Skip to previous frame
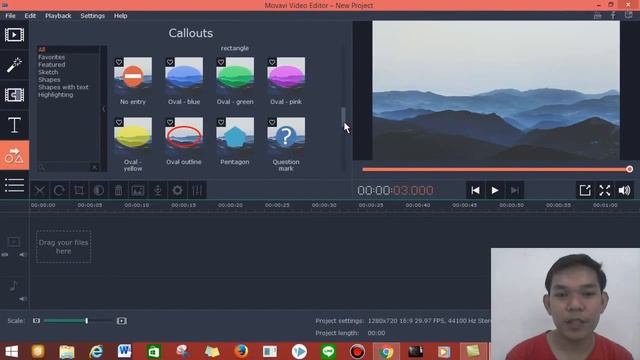The width and height of the screenshot is (640, 360). 475,190
